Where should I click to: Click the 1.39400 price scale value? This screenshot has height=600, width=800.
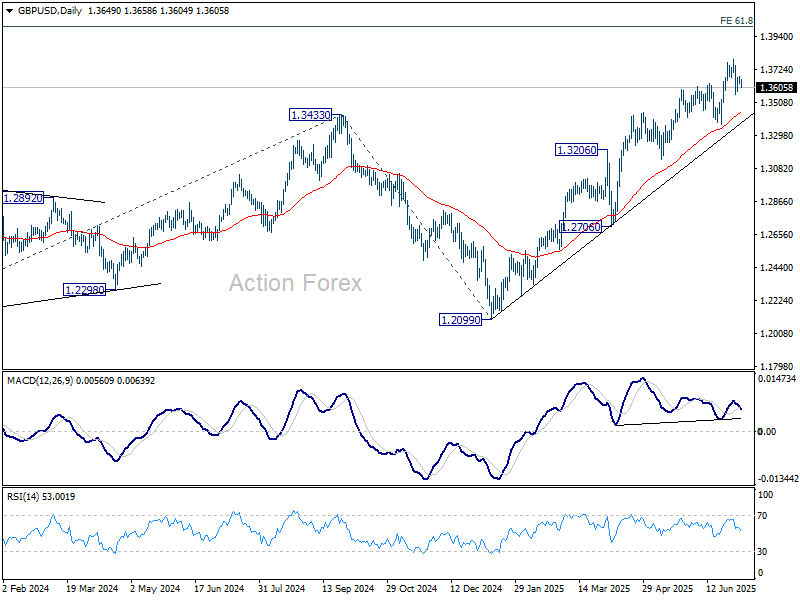tap(777, 37)
